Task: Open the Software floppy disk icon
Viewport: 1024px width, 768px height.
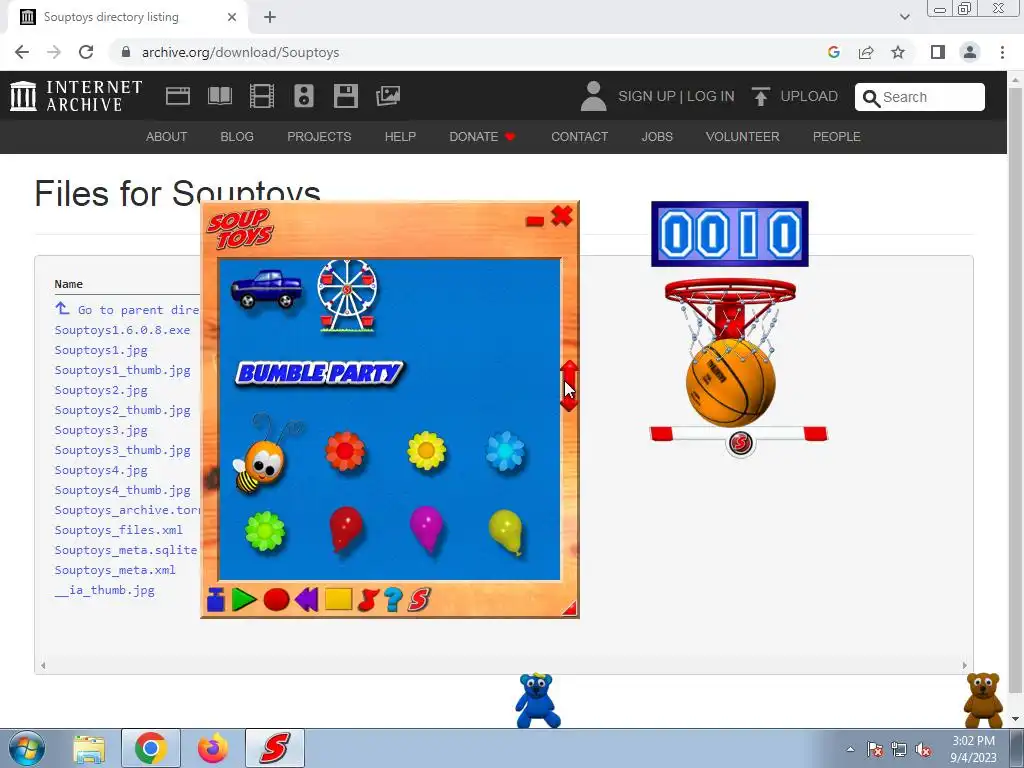Action: click(345, 96)
